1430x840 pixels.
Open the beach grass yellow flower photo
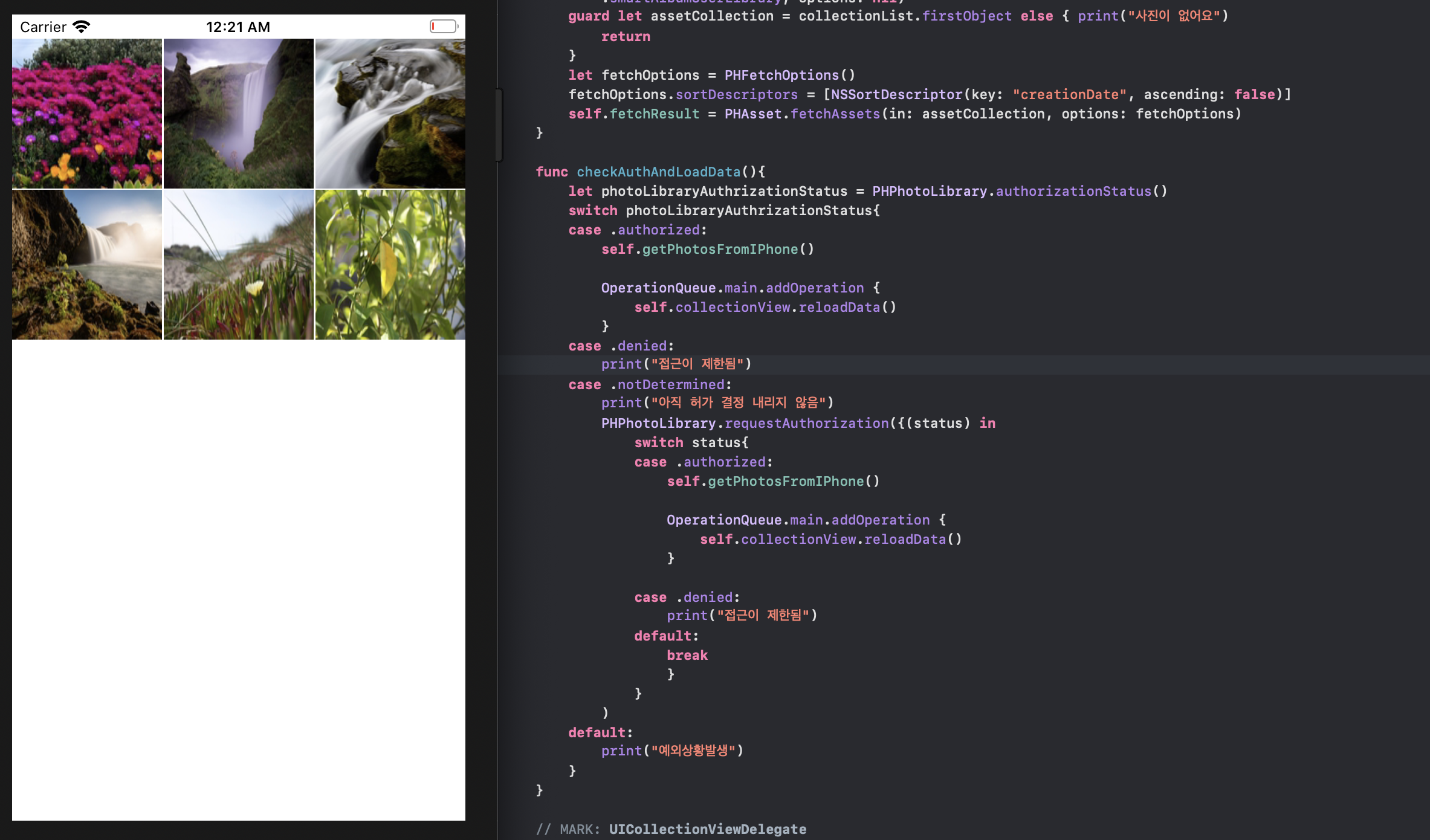click(x=239, y=265)
